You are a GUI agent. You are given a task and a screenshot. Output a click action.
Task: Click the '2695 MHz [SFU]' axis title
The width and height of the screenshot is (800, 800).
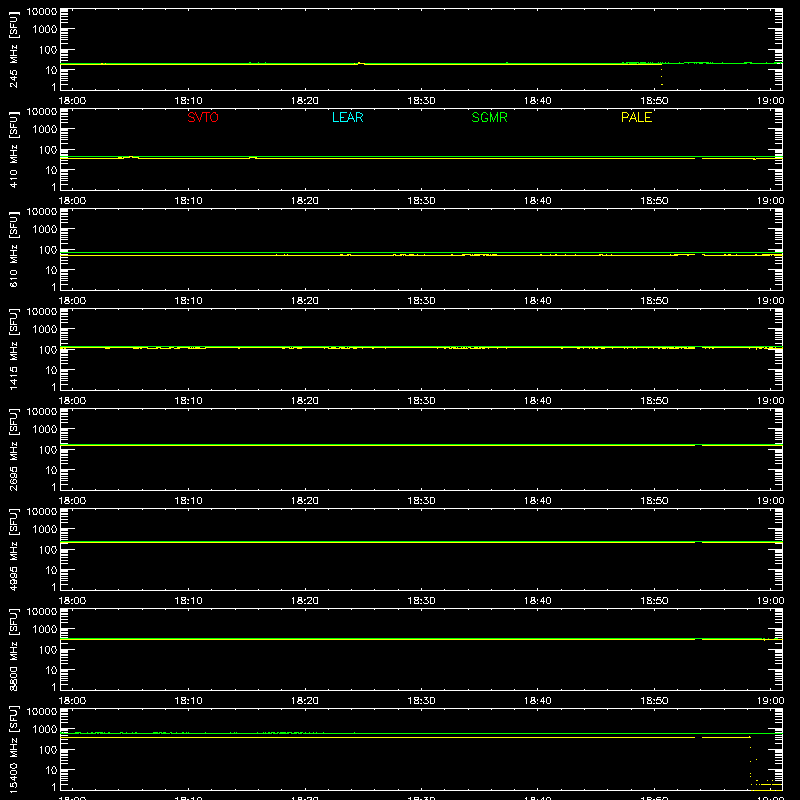point(14,449)
